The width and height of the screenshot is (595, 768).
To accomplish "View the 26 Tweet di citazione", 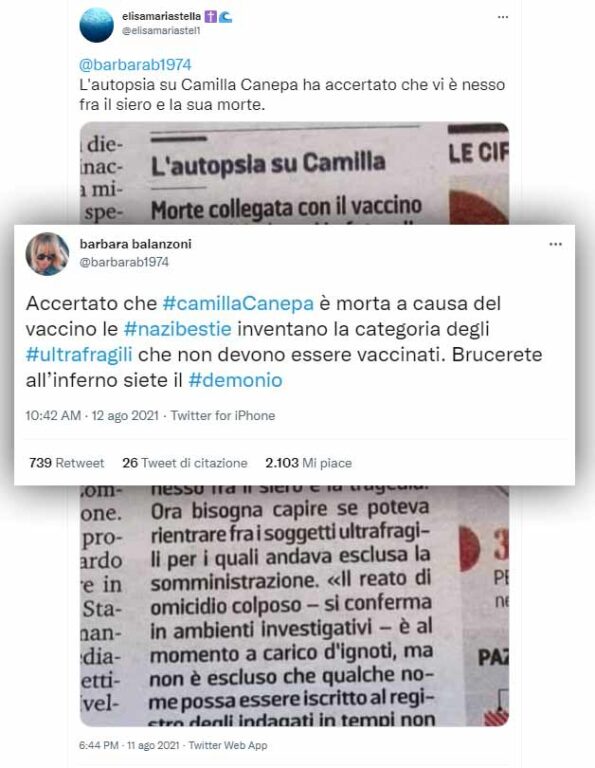I will pos(185,463).
